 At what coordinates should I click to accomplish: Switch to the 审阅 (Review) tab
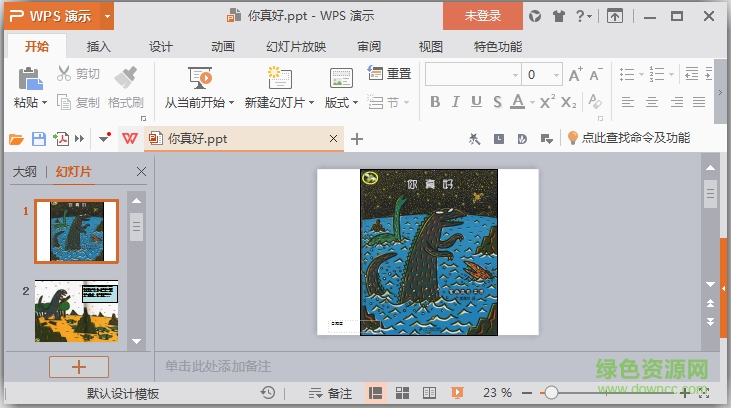pos(369,47)
